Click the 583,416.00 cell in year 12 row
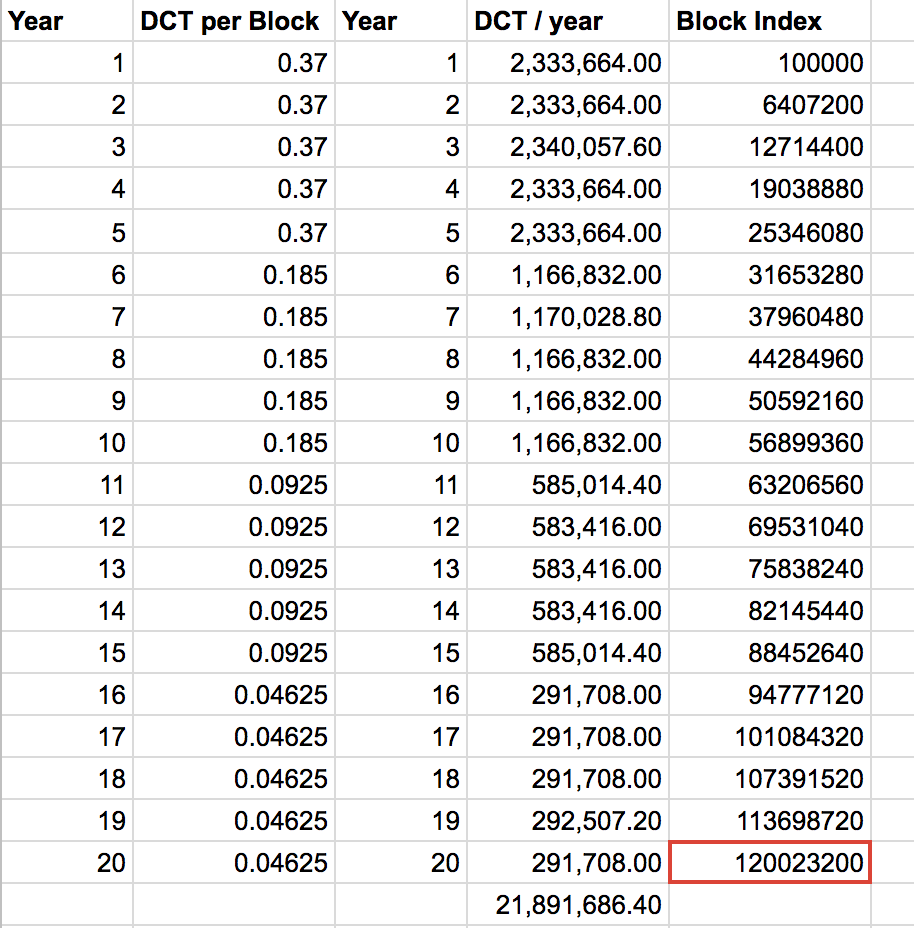Screen dimensions: 914x928 tap(568, 527)
